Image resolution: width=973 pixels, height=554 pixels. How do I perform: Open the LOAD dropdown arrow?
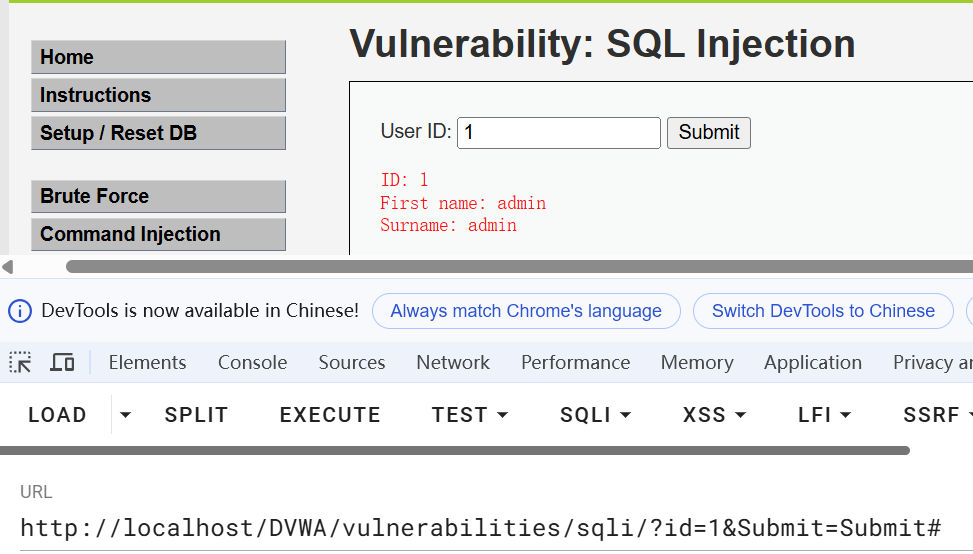coord(125,415)
